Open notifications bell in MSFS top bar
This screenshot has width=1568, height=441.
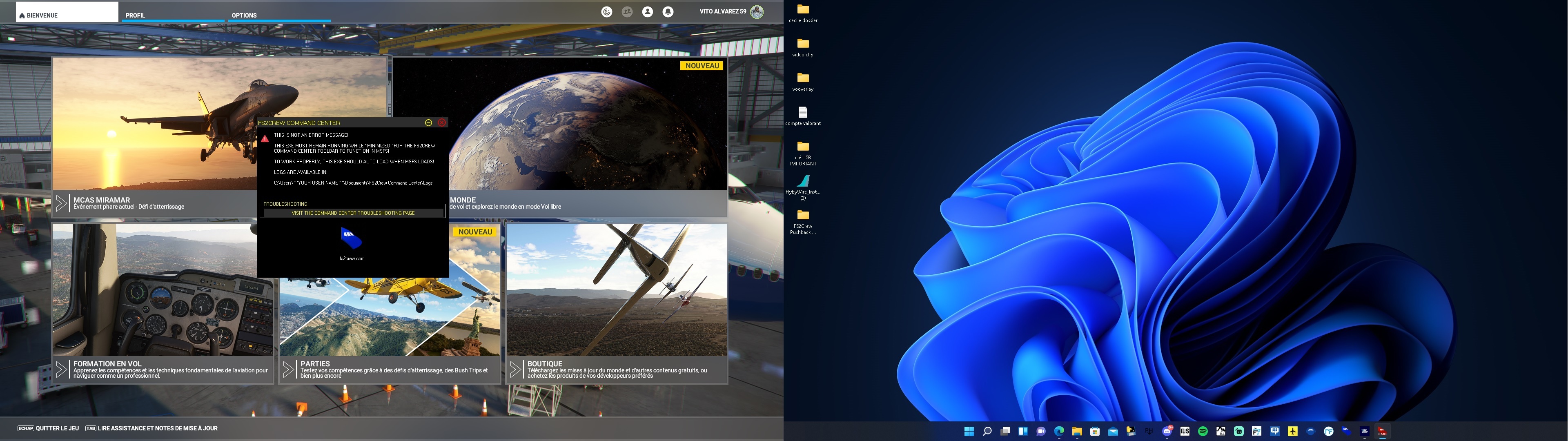[668, 11]
